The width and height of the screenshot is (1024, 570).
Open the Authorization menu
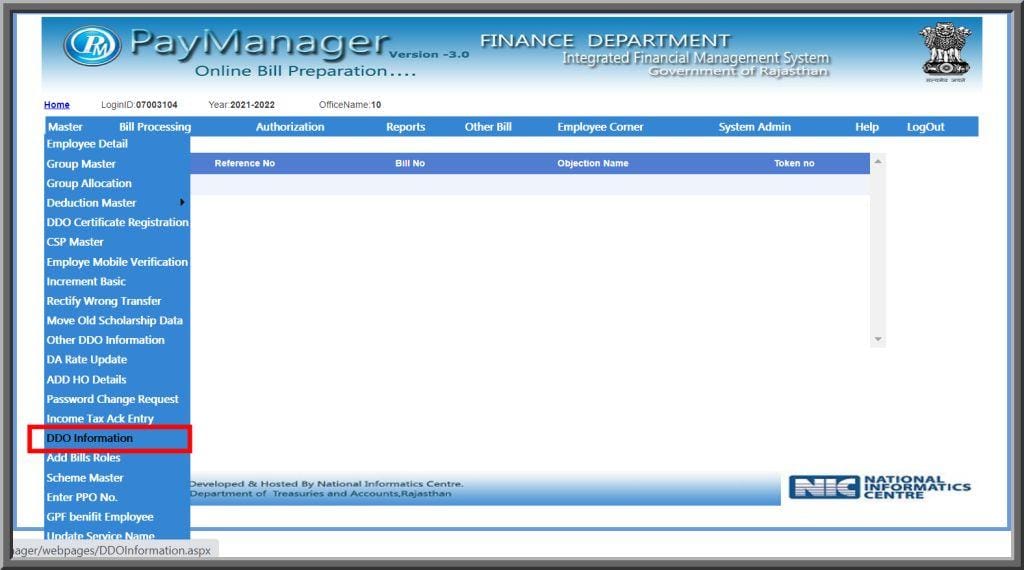[290, 127]
